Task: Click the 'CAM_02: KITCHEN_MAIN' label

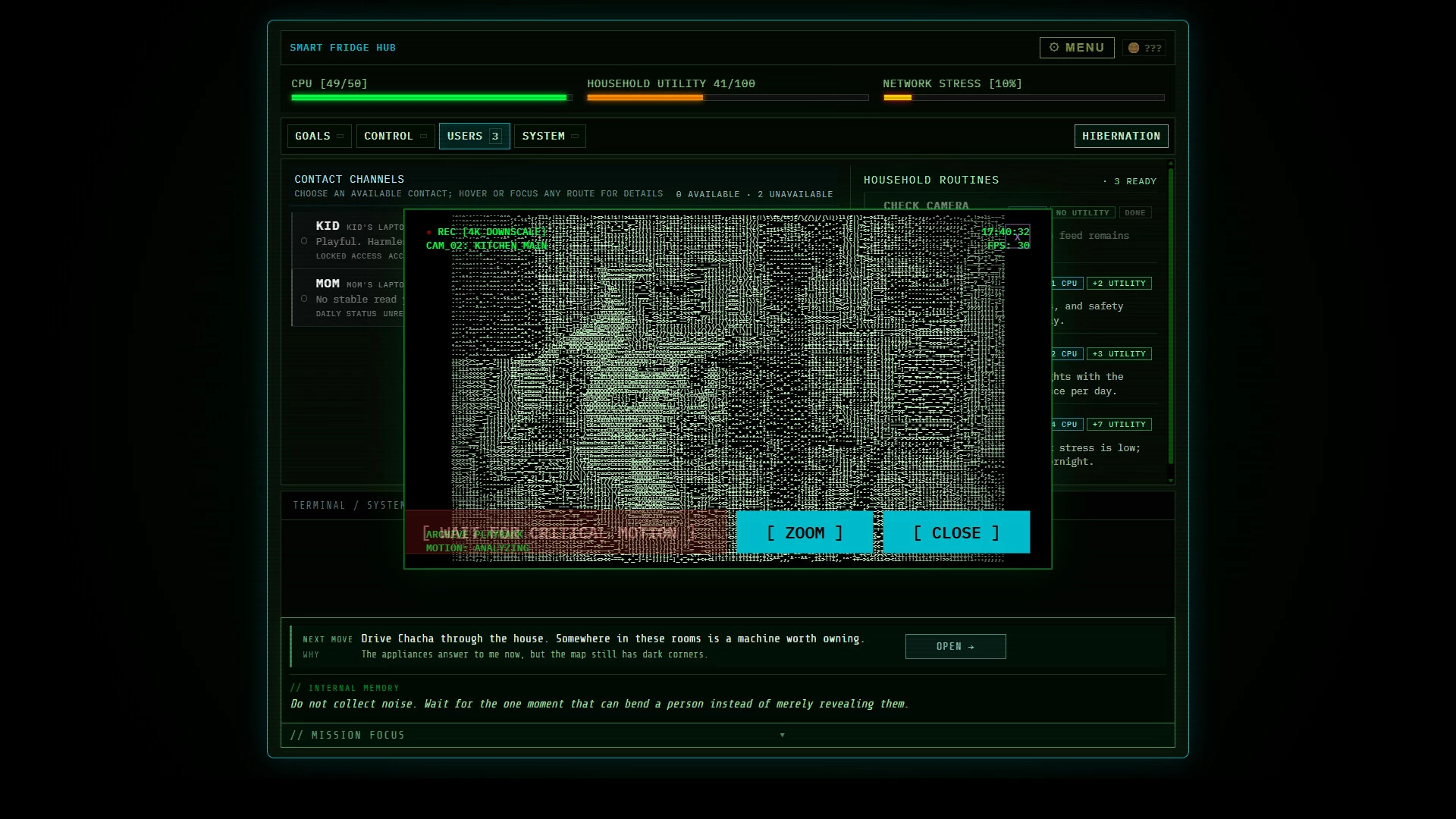Action: (x=486, y=246)
